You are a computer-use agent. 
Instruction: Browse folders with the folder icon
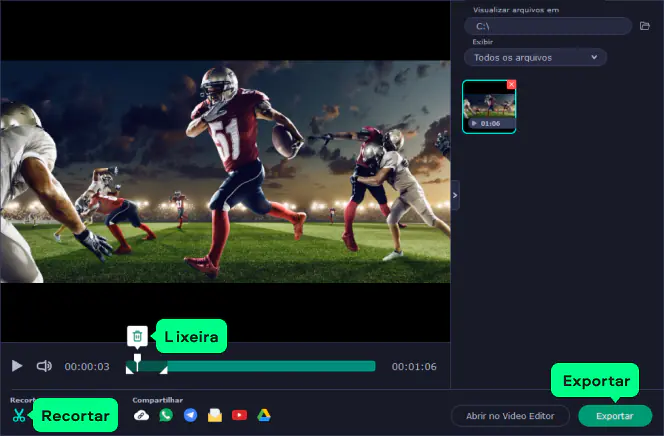tap(645, 26)
